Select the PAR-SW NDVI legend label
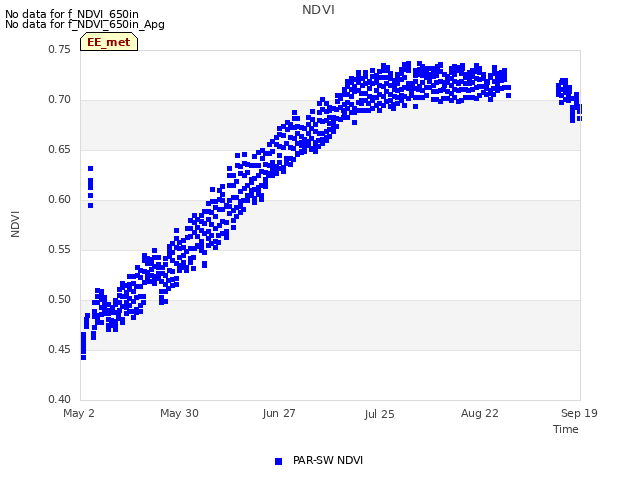The image size is (640, 480). [328, 460]
